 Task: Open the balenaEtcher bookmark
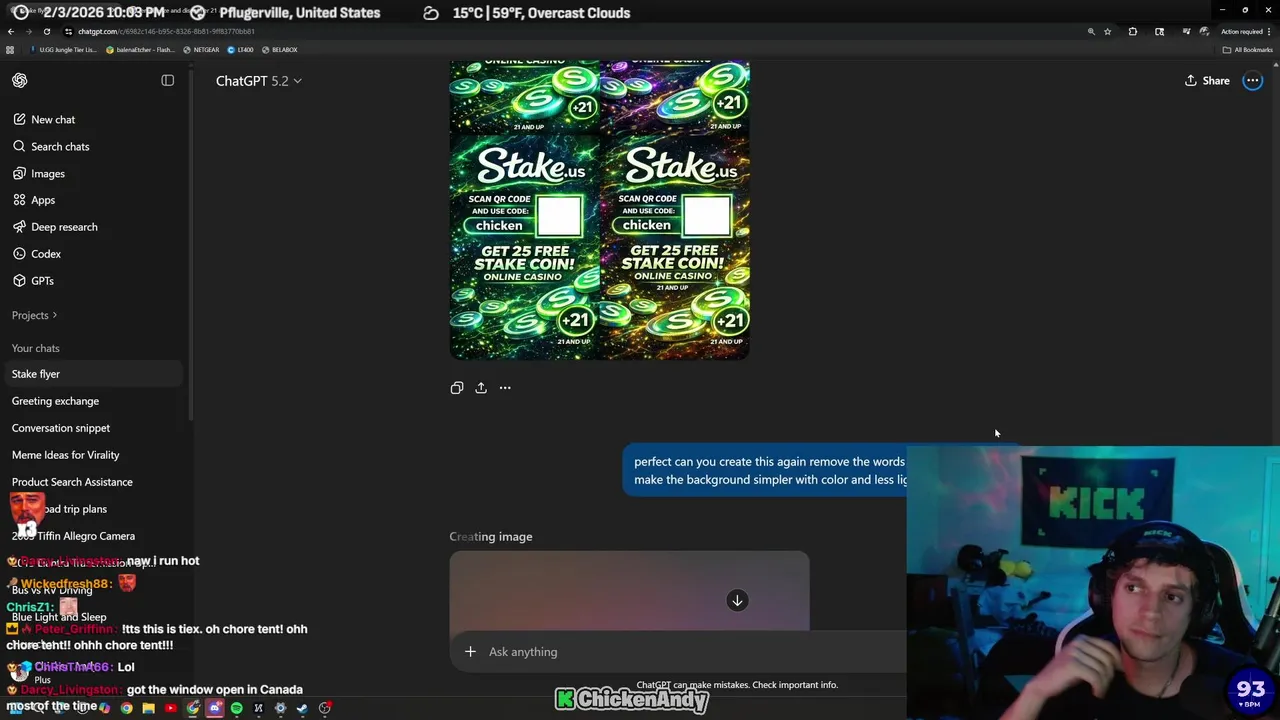140,50
